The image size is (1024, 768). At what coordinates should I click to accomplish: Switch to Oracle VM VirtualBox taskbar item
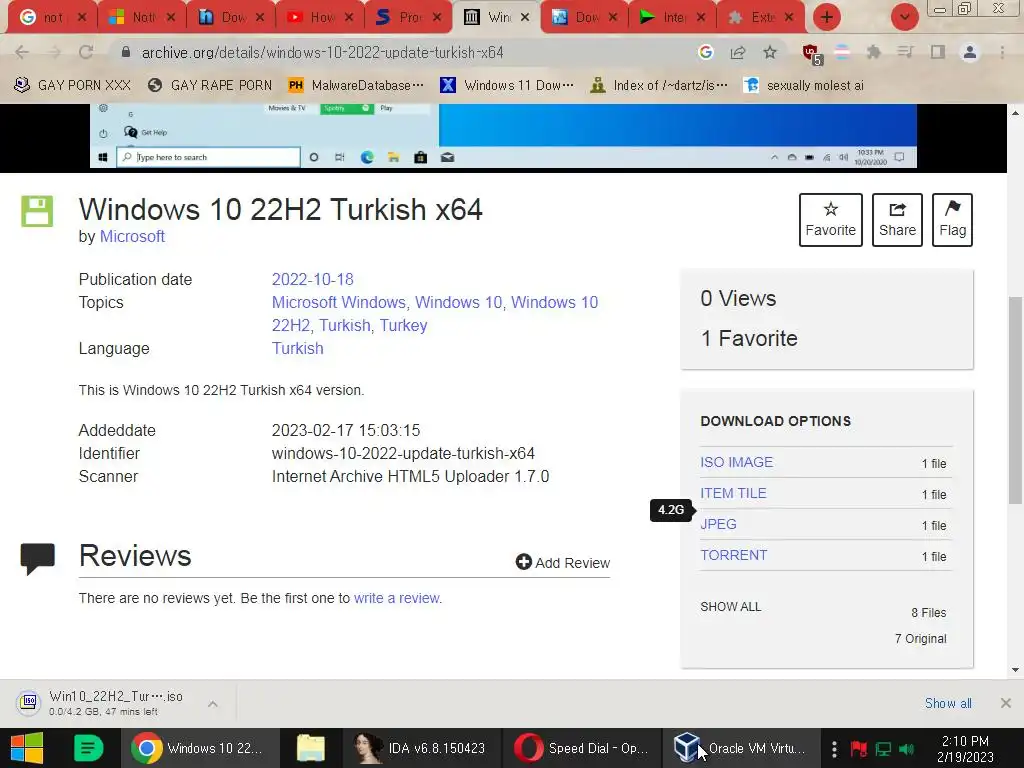[741, 748]
